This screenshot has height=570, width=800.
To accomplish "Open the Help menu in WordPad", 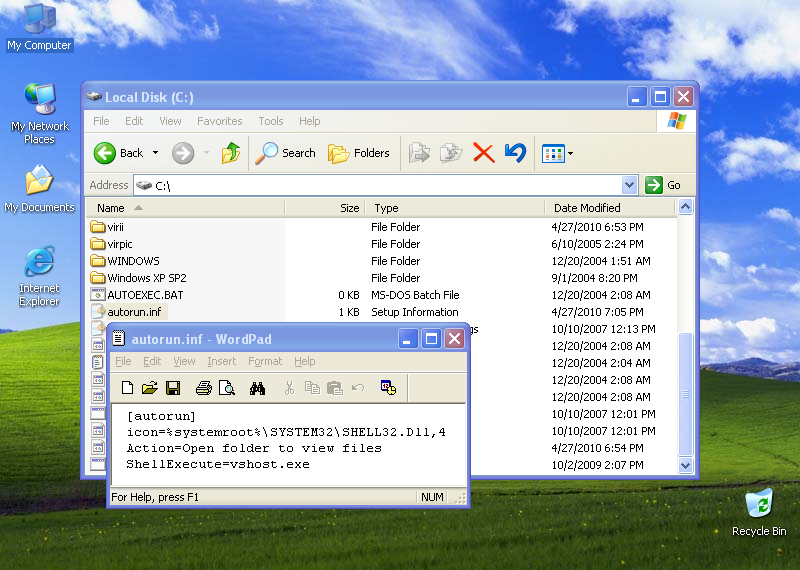I will pyautogui.click(x=305, y=361).
